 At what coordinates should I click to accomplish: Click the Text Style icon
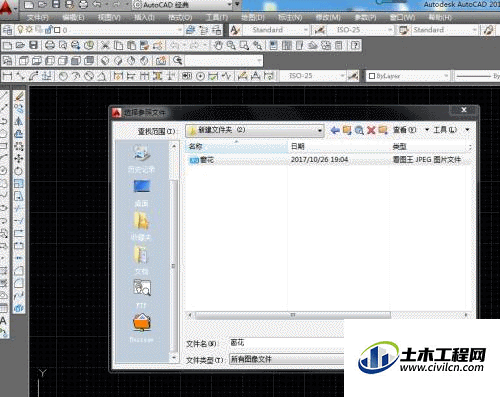tap(235, 30)
